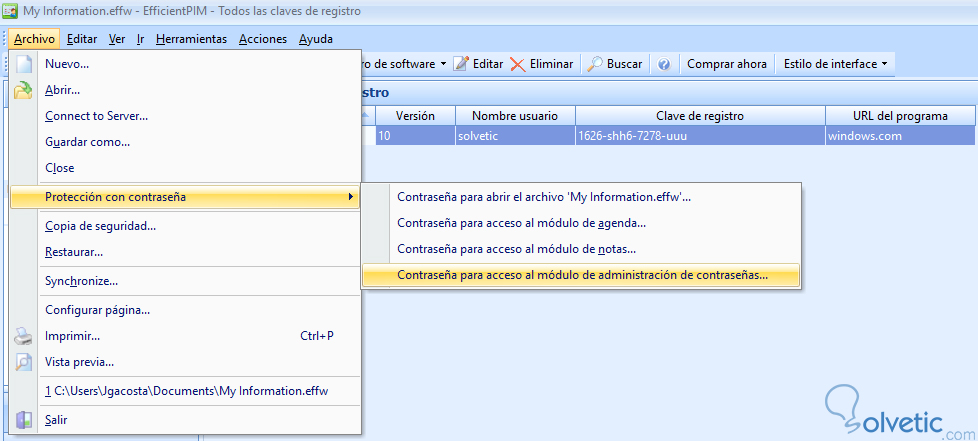This screenshot has height=441, width=978.
Task: Click the Comprar ahora button
Action: coord(727,64)
